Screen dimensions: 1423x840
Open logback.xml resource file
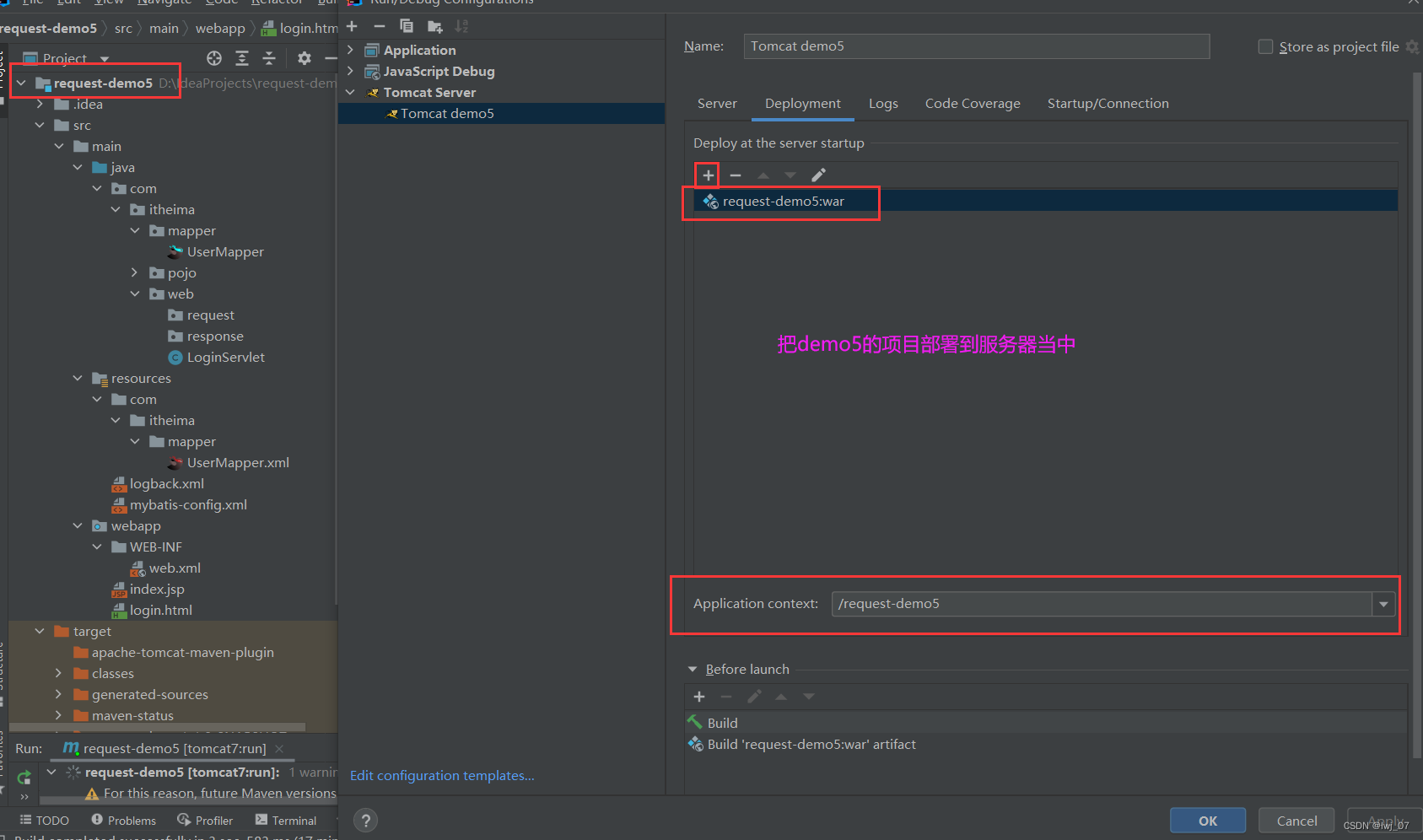click(158, 483)
